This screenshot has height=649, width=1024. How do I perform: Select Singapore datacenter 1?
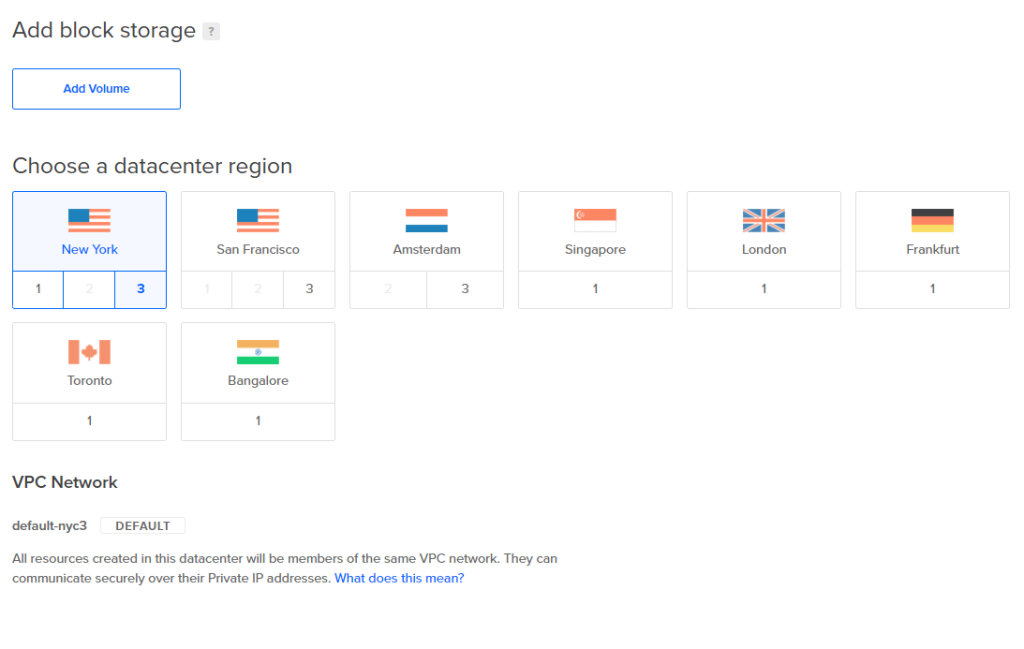[595, 289]
